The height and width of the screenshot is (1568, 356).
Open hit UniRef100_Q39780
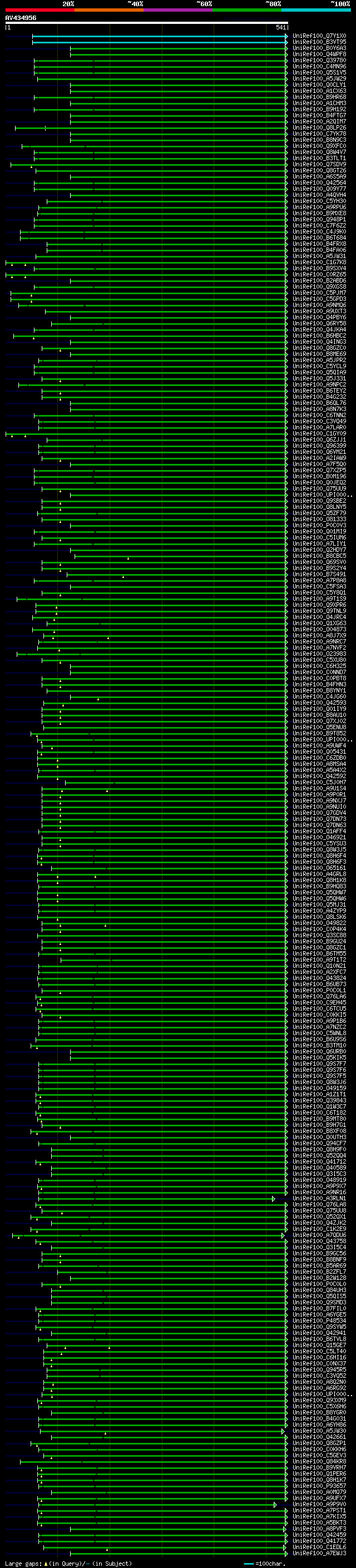319,60
